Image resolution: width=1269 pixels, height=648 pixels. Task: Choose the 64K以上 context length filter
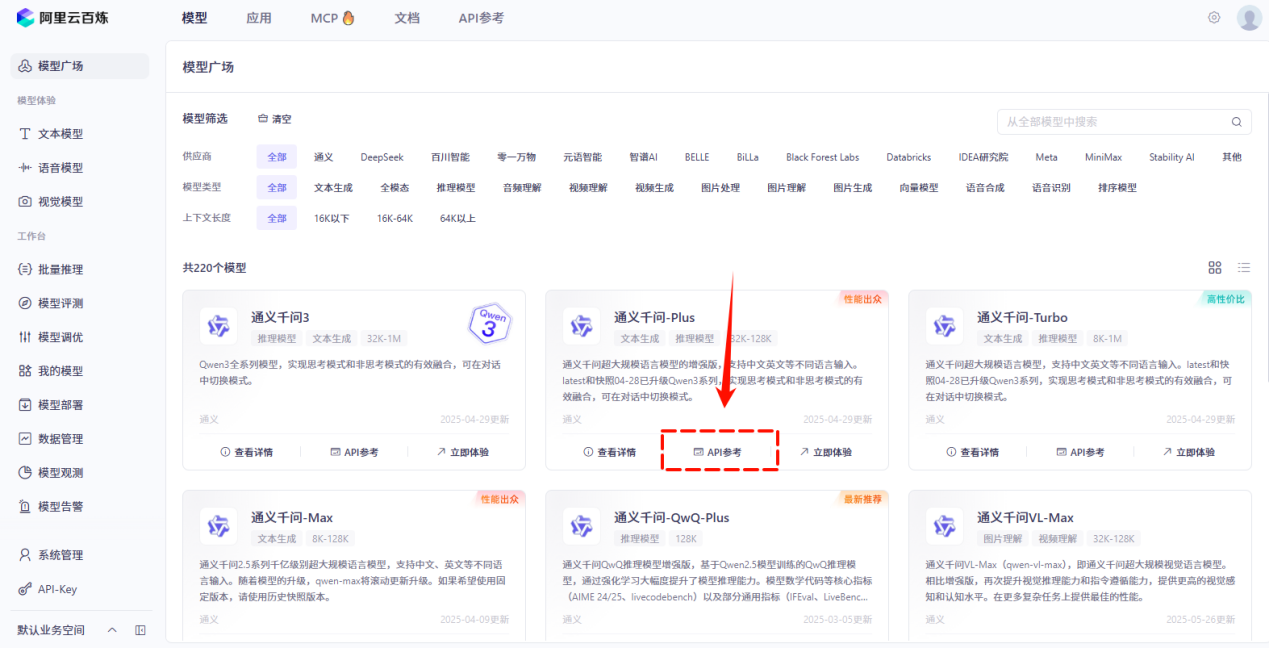(458, 218)
